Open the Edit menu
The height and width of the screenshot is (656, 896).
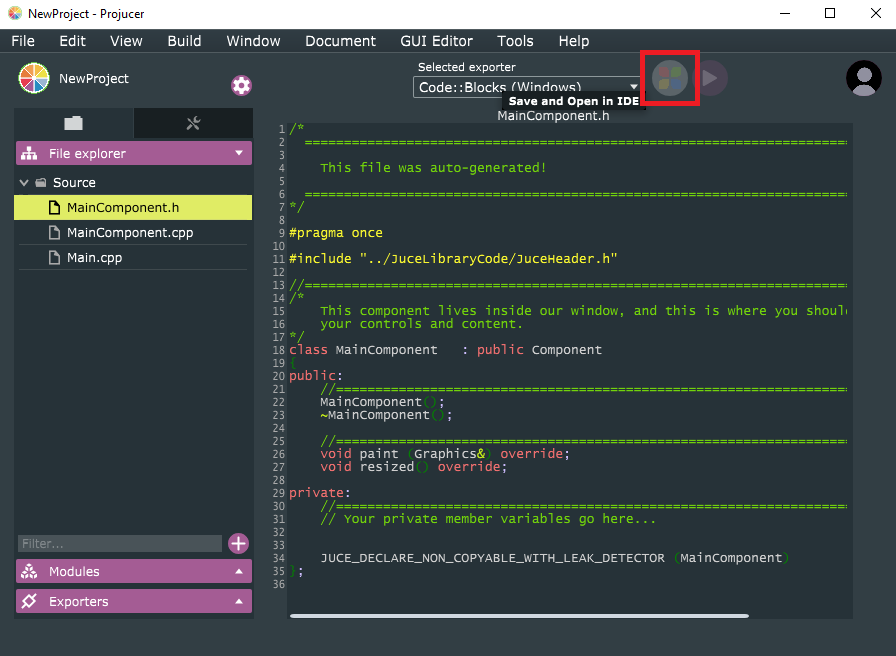[x=73, y=41]
